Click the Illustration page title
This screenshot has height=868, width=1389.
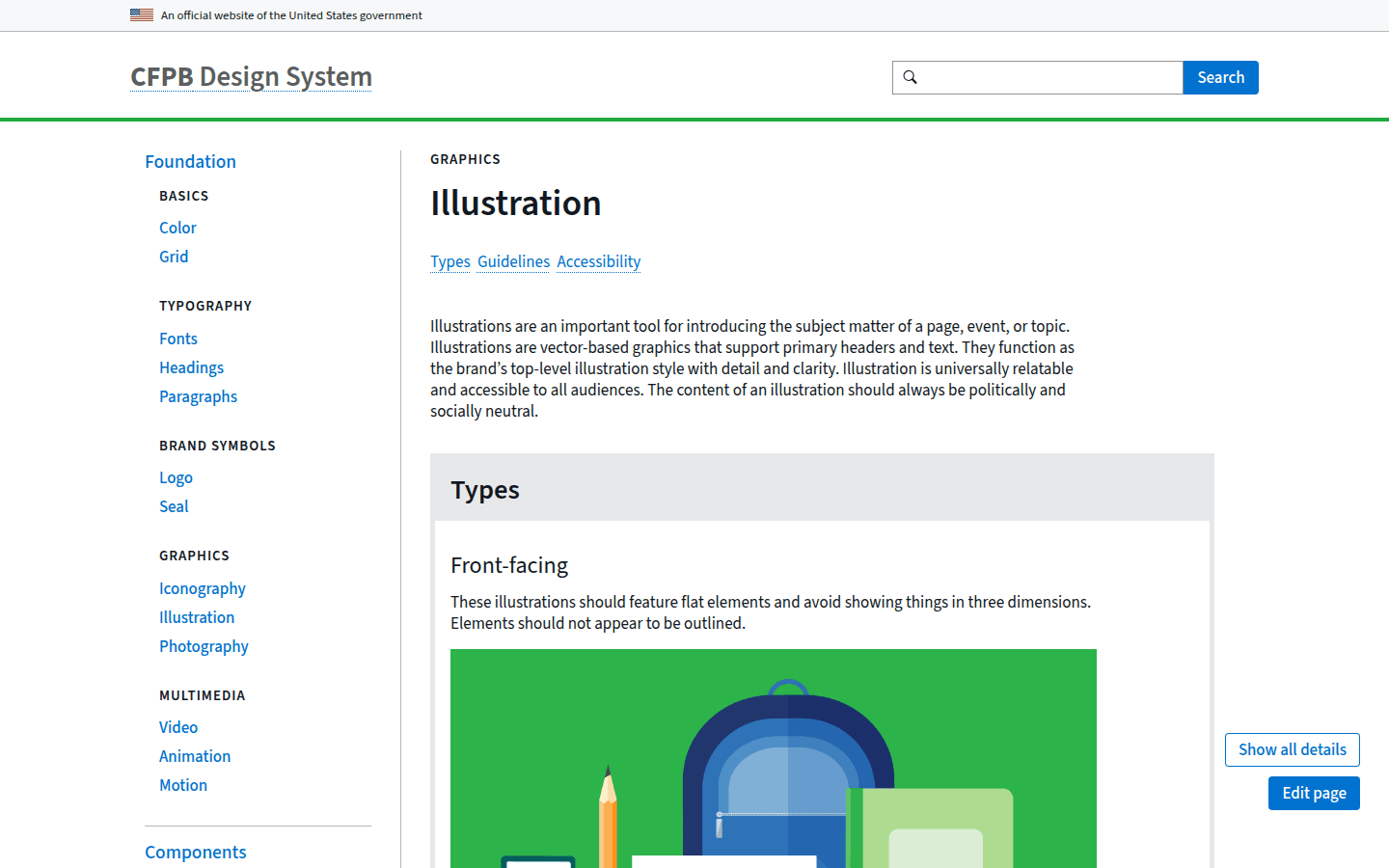point(516,203)
